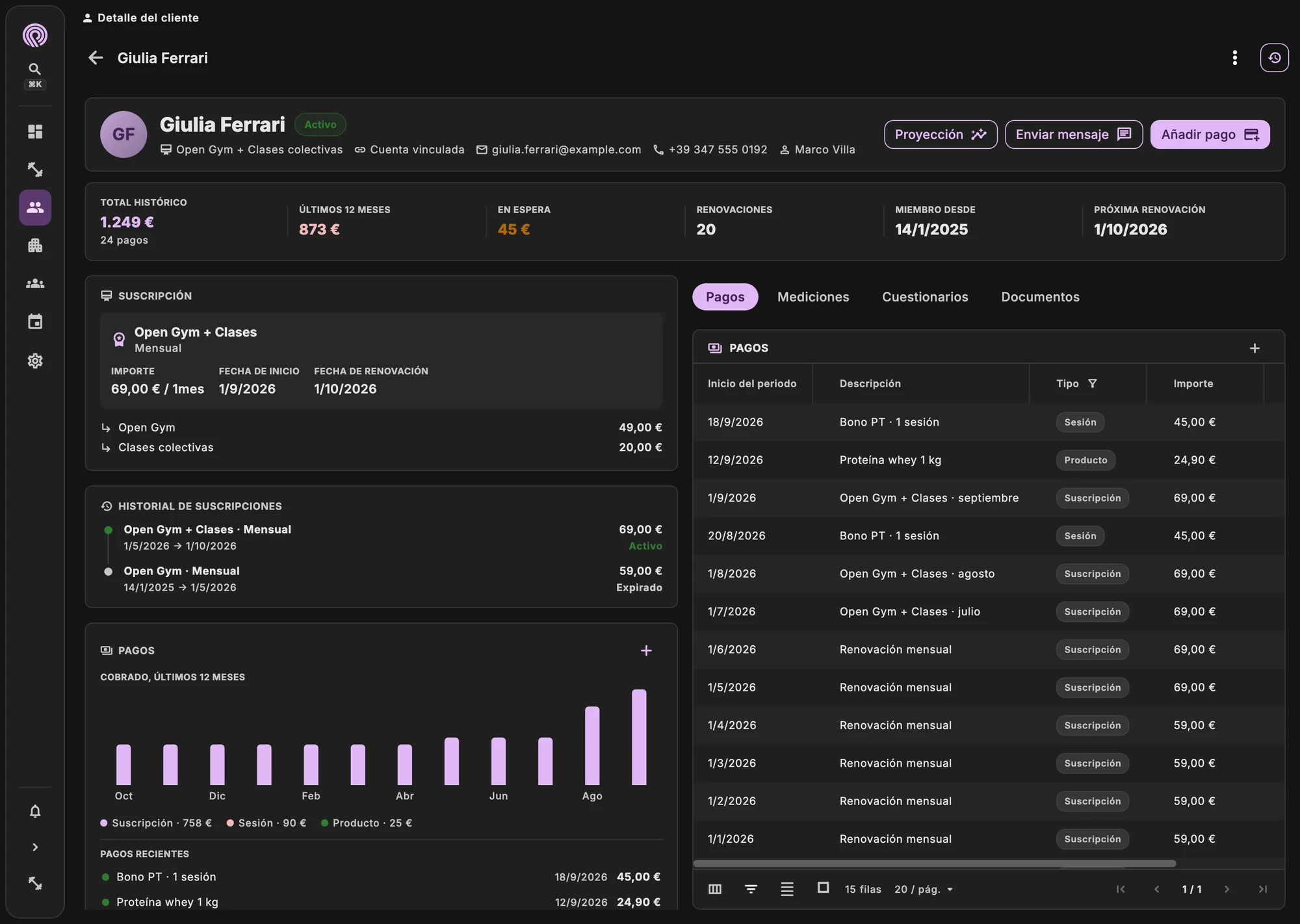This screenshot has width=1300, height=924.
Task: Click the history clock button top right
Action: [1274, 58]
